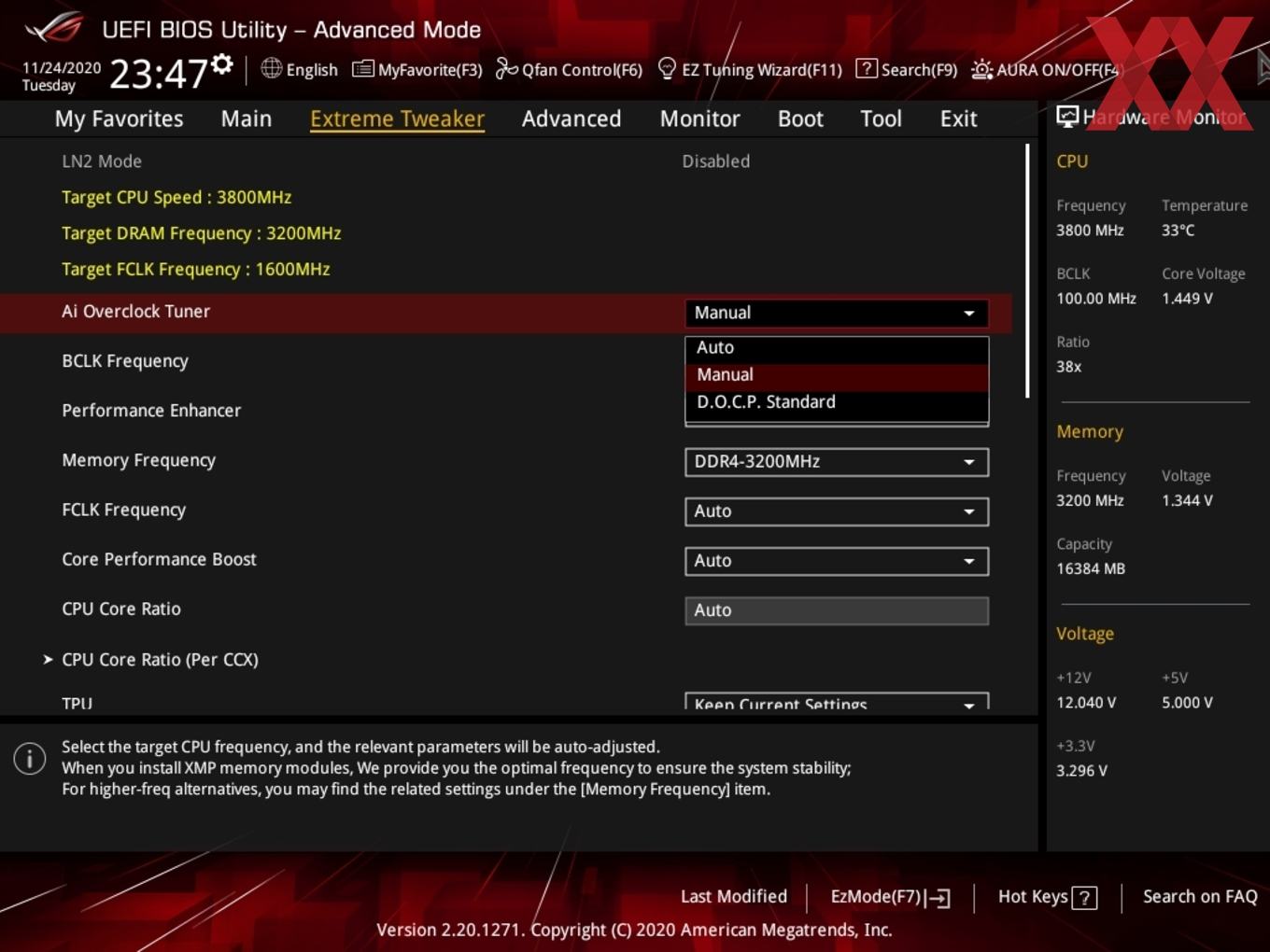Open the Memory Frequency DDR4-3200MHz dropdown
The image size is (1270, 952).
(837, 461)
